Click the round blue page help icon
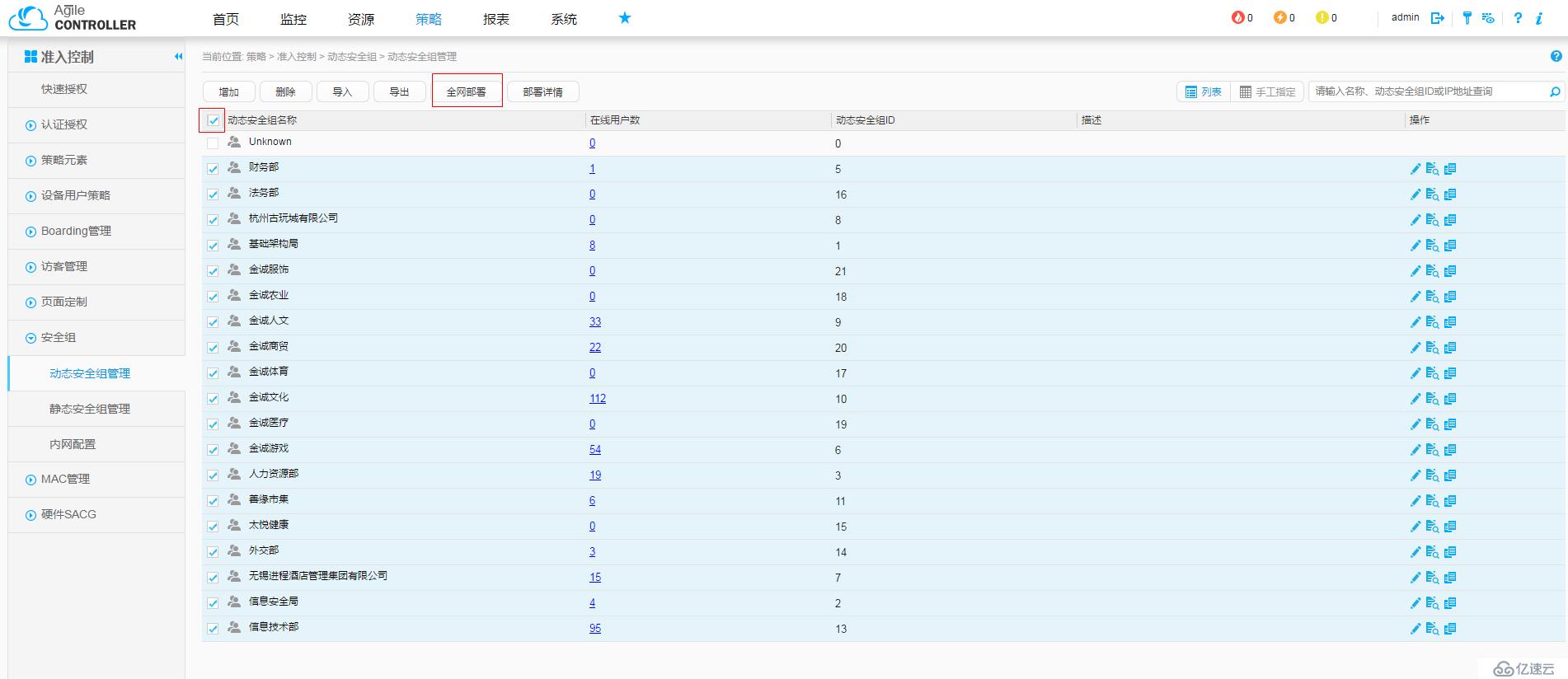 point(1556,56)
